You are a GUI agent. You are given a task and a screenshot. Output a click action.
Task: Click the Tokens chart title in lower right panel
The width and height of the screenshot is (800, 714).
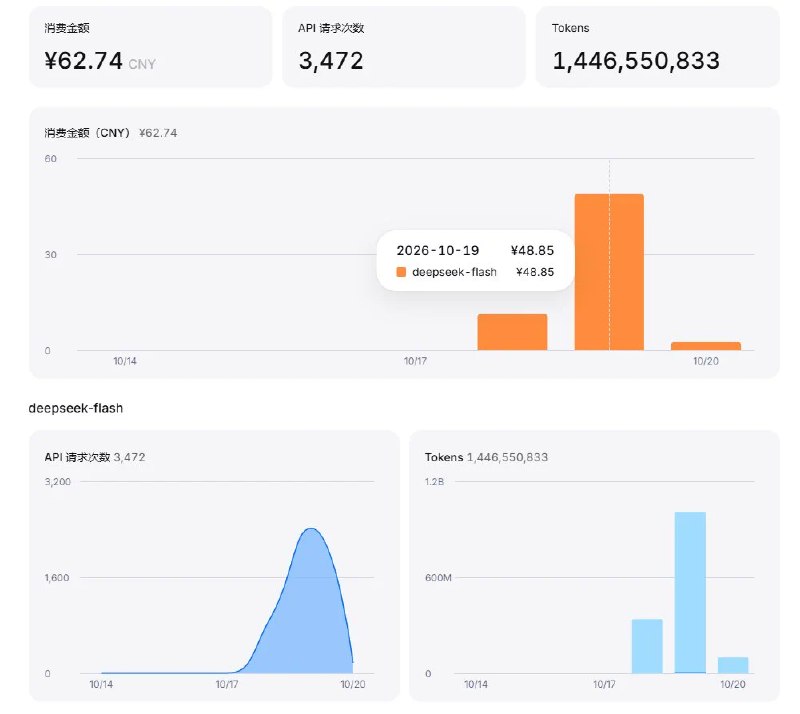click(x=444, y=457)
